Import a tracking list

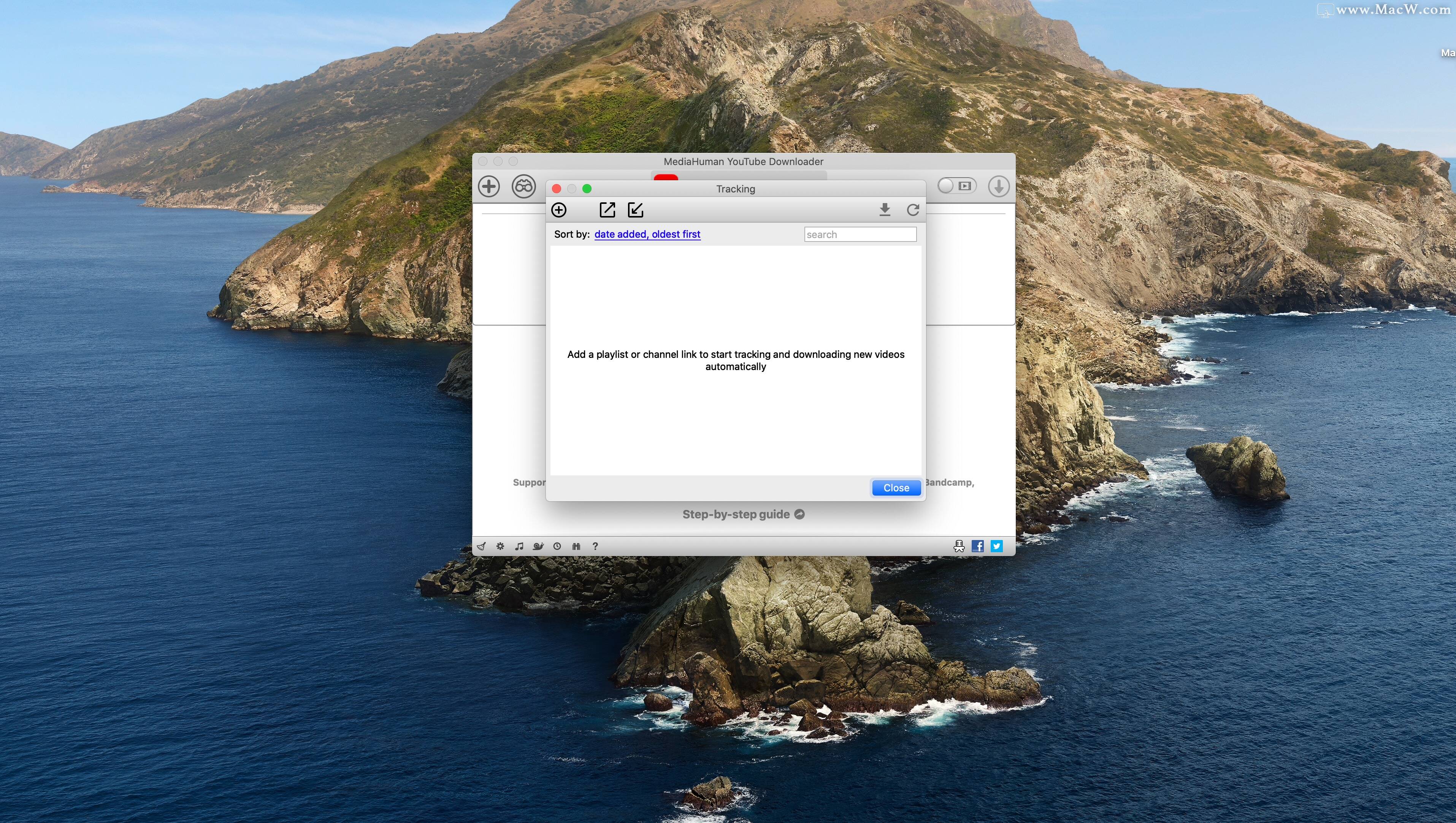tap(636, 209)
